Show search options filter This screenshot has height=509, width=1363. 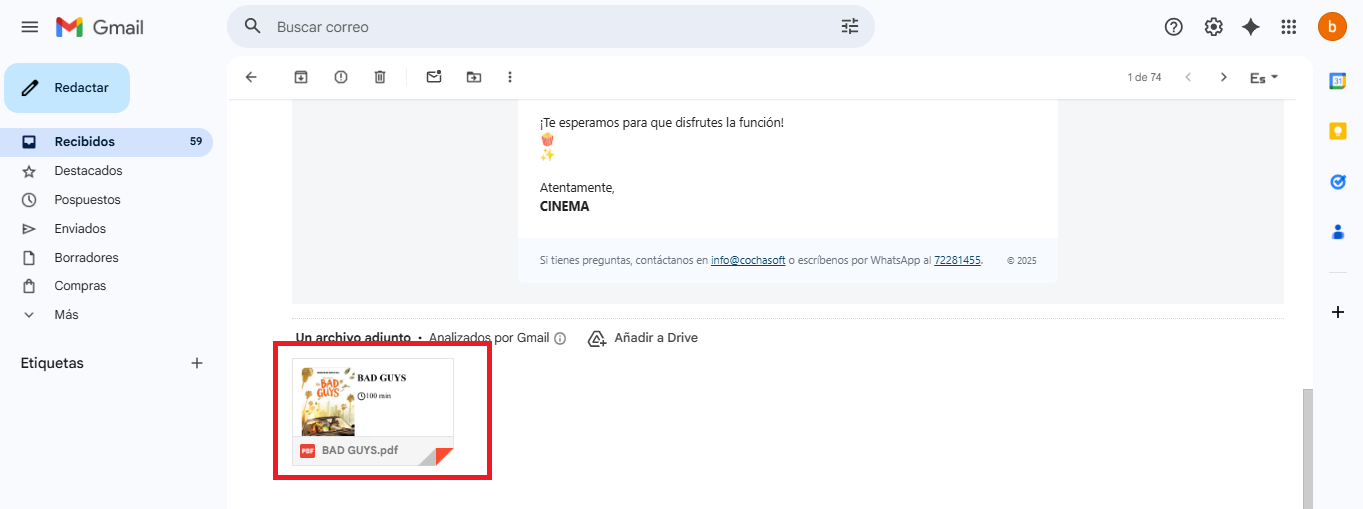[x=850, y=27]
